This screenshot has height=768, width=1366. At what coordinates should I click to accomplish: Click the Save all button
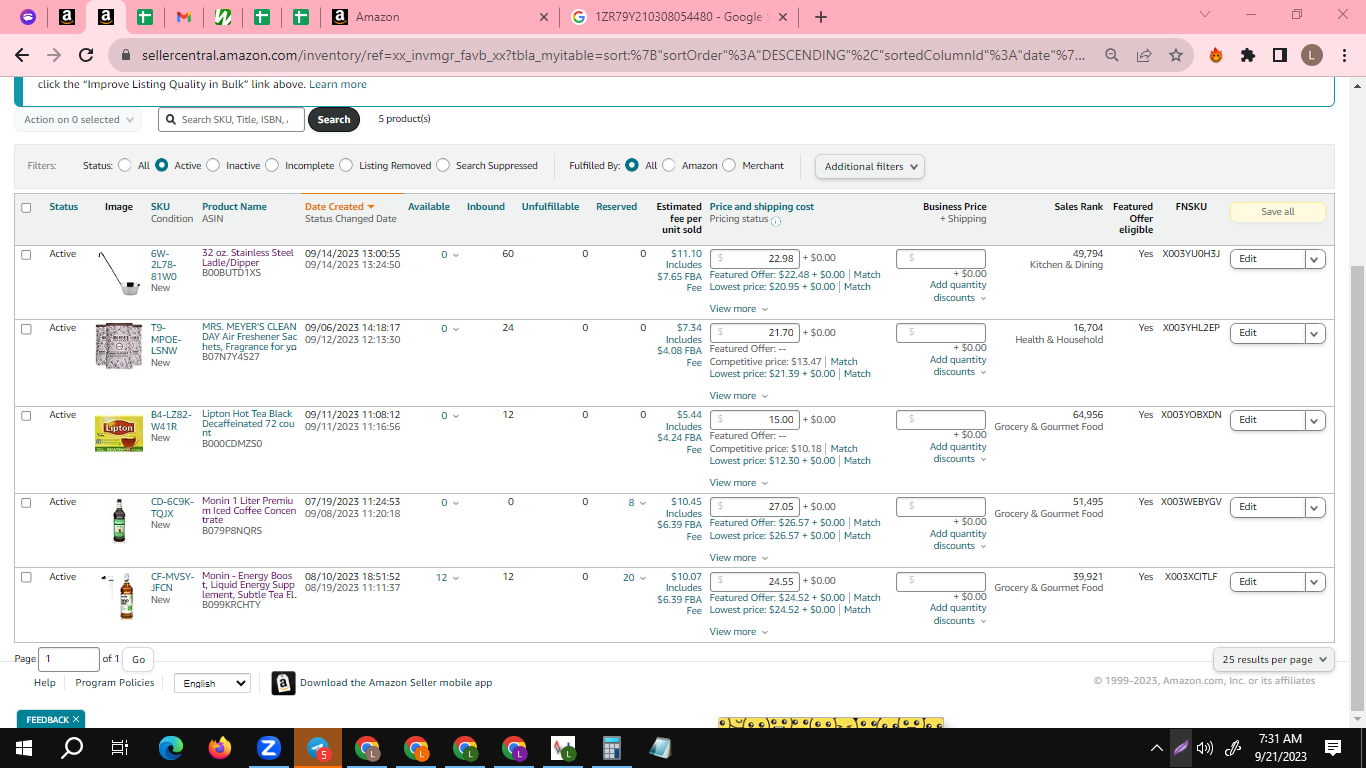tap(1277, 212)
